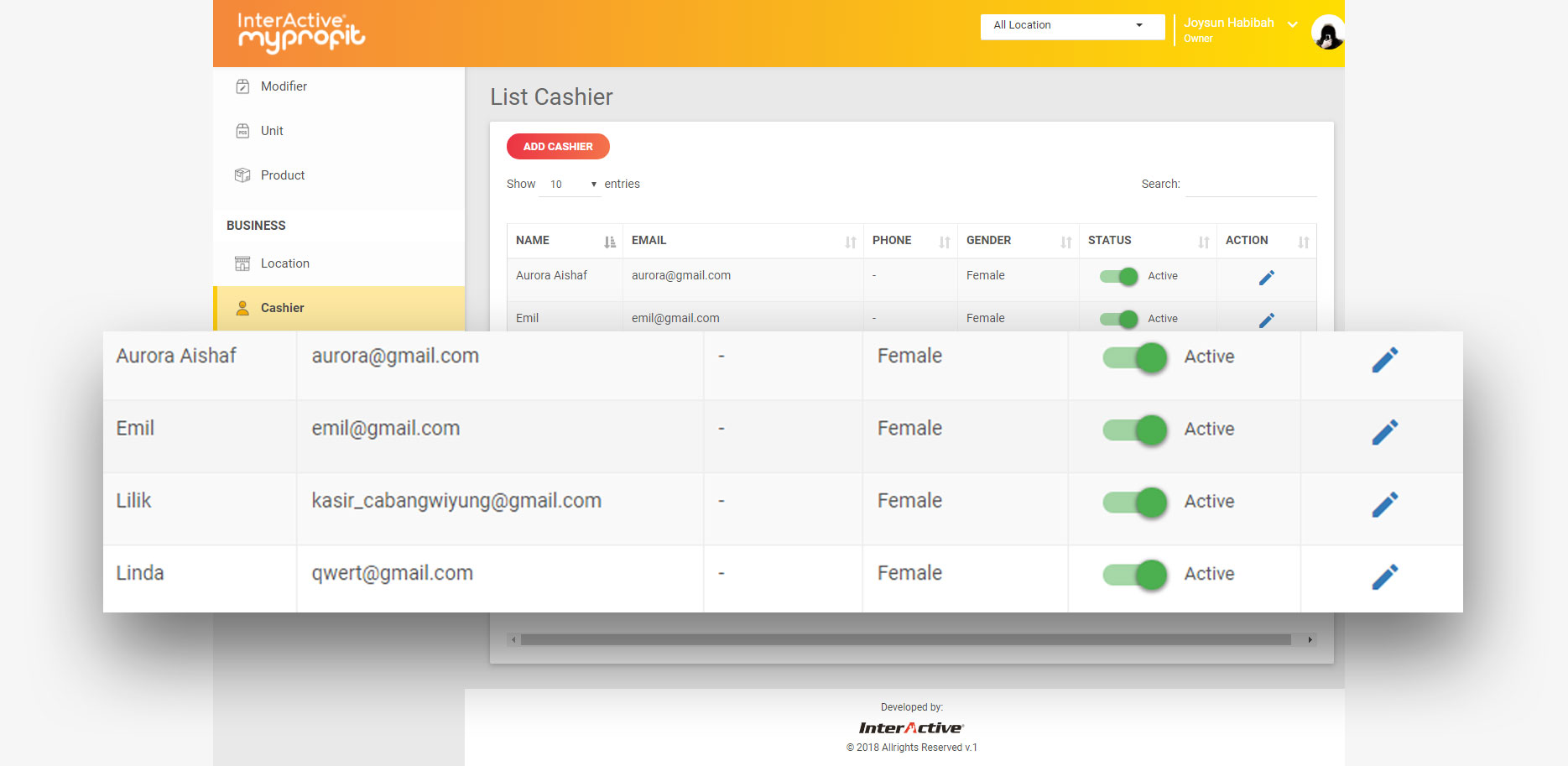The width and height of the screenshot is (1568, 766).
Task: Open the All Location dropdown
Action: point(1071,26)
